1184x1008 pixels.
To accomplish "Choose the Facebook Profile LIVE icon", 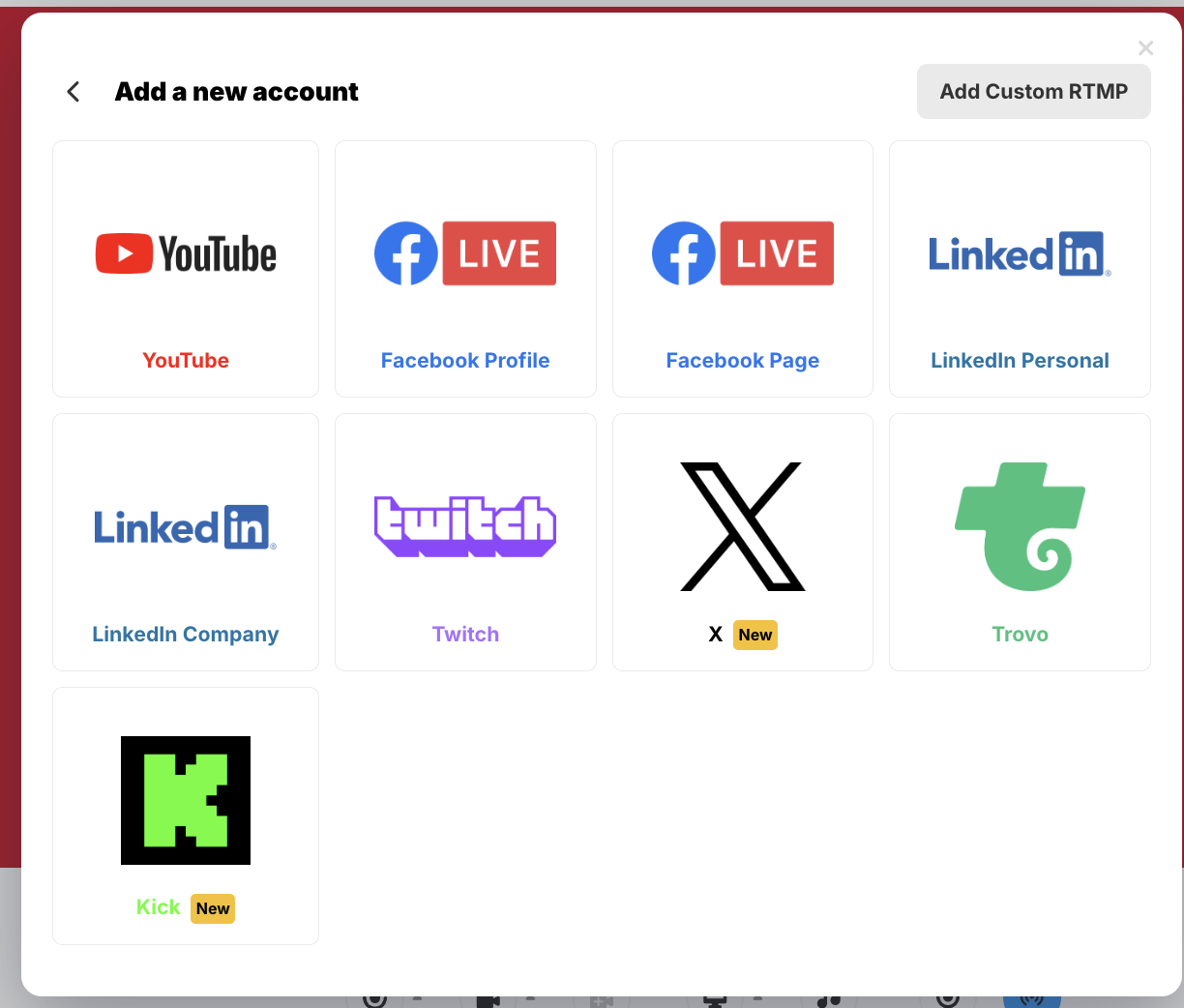I will 465,253.
